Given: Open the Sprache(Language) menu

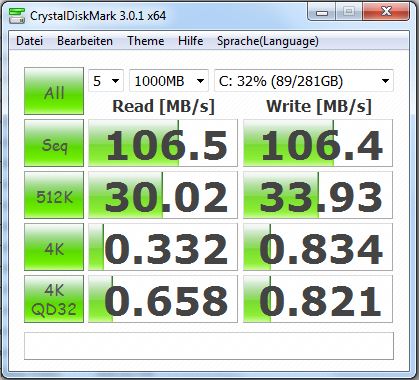Looking at the screenshot, I should pyautogui.click(x=268, y=41).
